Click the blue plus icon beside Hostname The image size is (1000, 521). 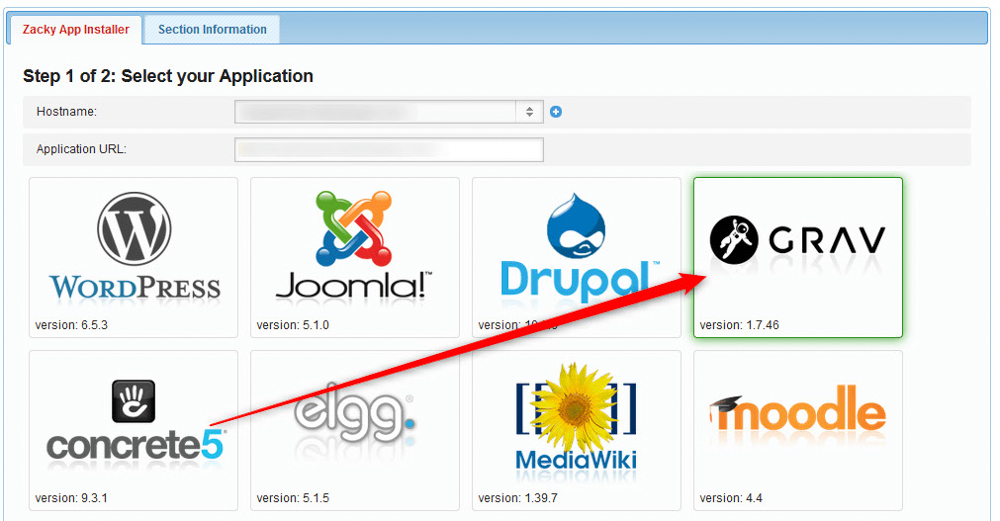pyautogui.click(x=556, y=112)
